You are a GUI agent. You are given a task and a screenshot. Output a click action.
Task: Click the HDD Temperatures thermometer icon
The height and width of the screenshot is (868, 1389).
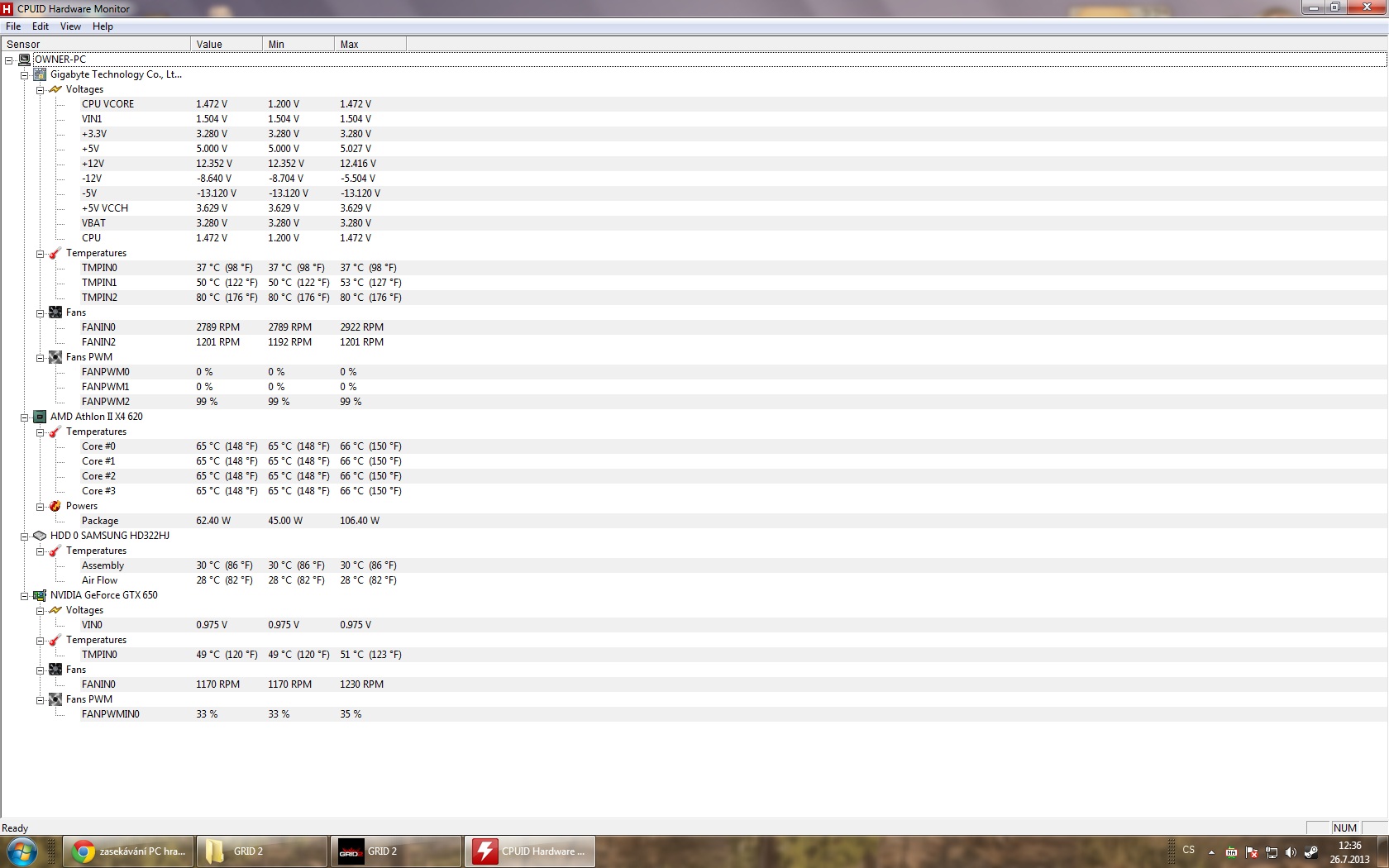click(55, 551)
